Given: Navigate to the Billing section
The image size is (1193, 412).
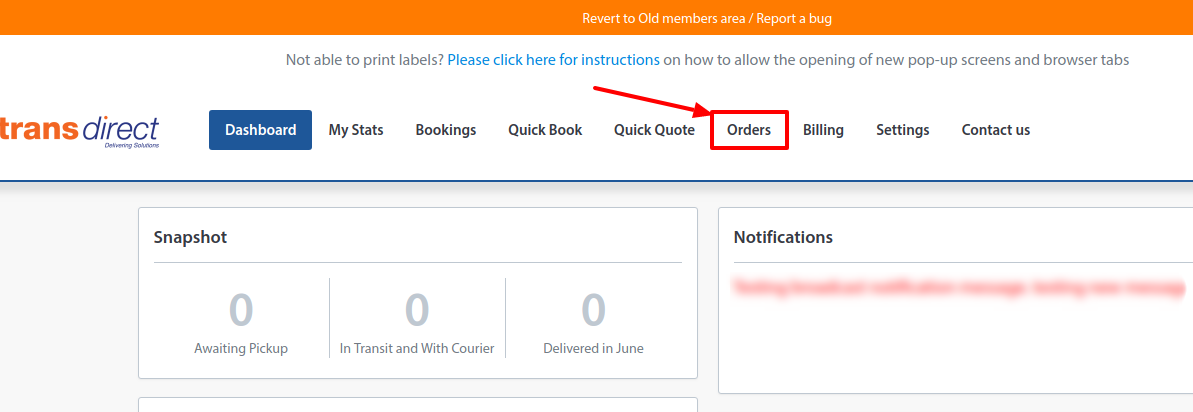Looking at the screenshot, I should [x=823, y=130].
